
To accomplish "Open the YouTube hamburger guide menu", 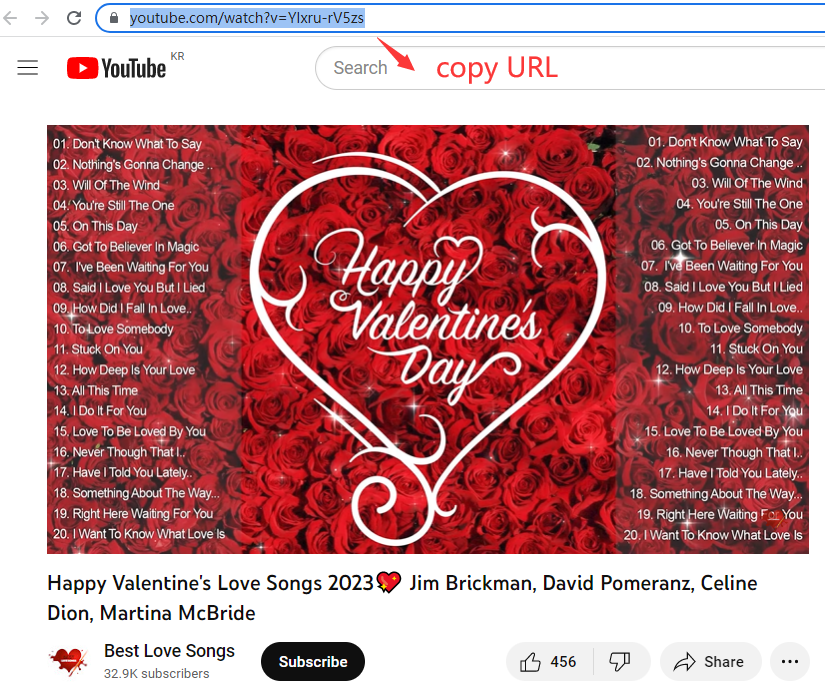I will pos(28,68).
